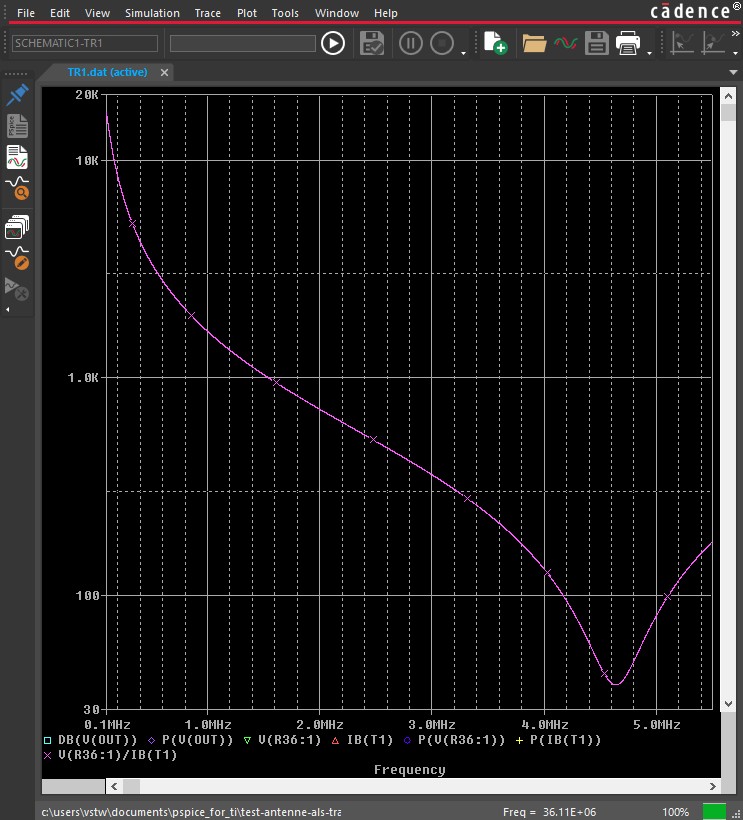Select the TR1.dat (active) tab
This screenshot has width=743, height=820.
pyautogui.click(x=107, y=72)
